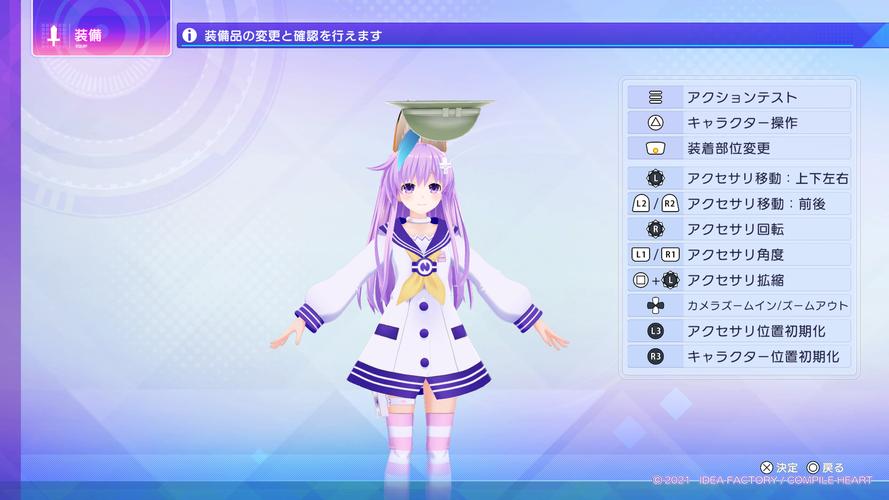Select the R stick icon for アクセサリ回転
This screenshot has height=500, width=889.
(x=655, y=229)
